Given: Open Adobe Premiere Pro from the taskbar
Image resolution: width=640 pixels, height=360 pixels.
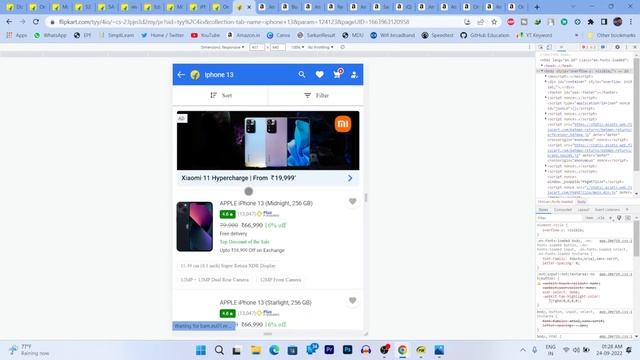Looking at the screenshot, I should (x=329, y=350).
